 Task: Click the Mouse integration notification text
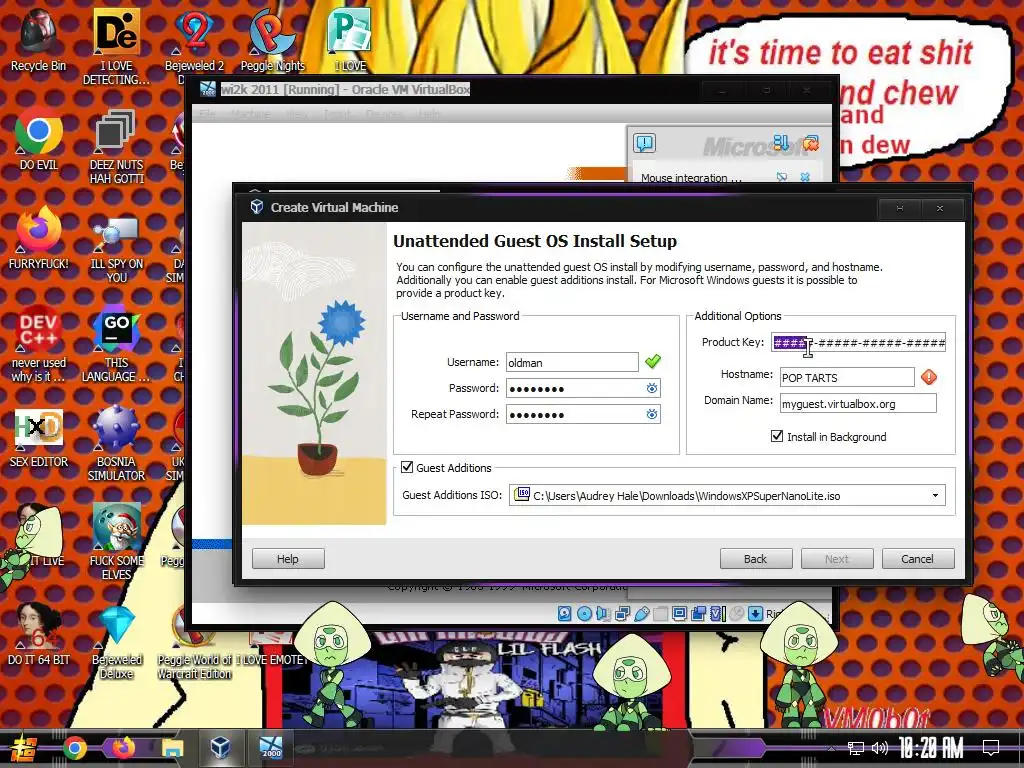(x=691, y=178)
